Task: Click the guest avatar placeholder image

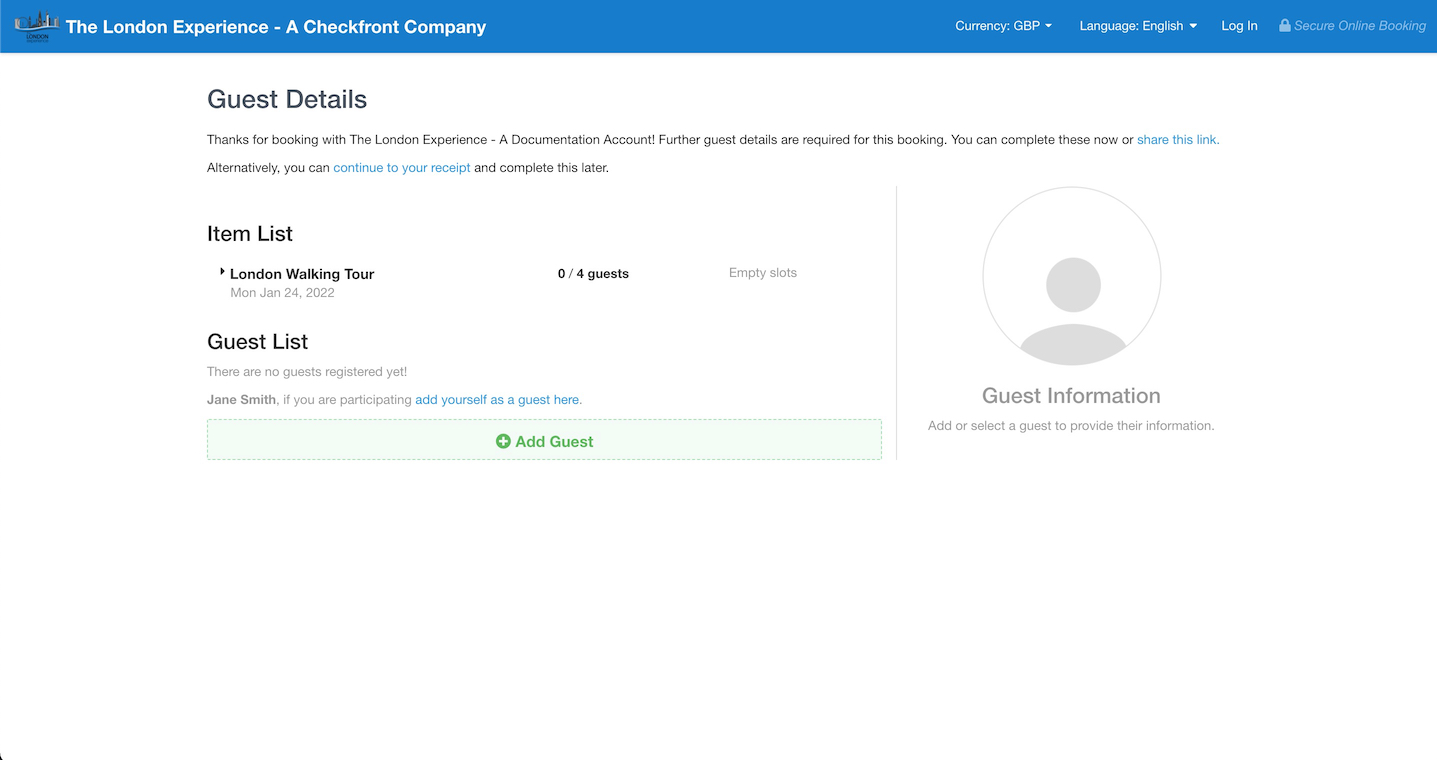Action: [1072, 276]
